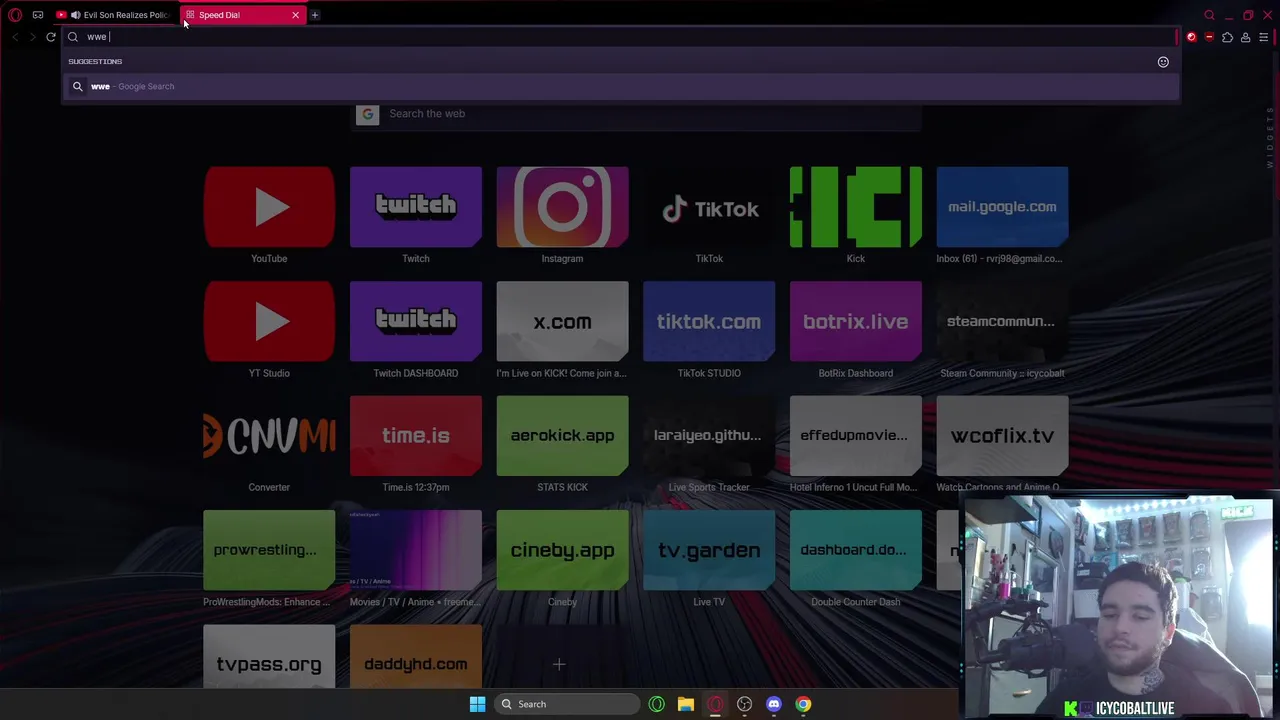The image size is (1280, 720).
Task: Click the smiley feedback icon in suggestions
Action: point(1163,62)
